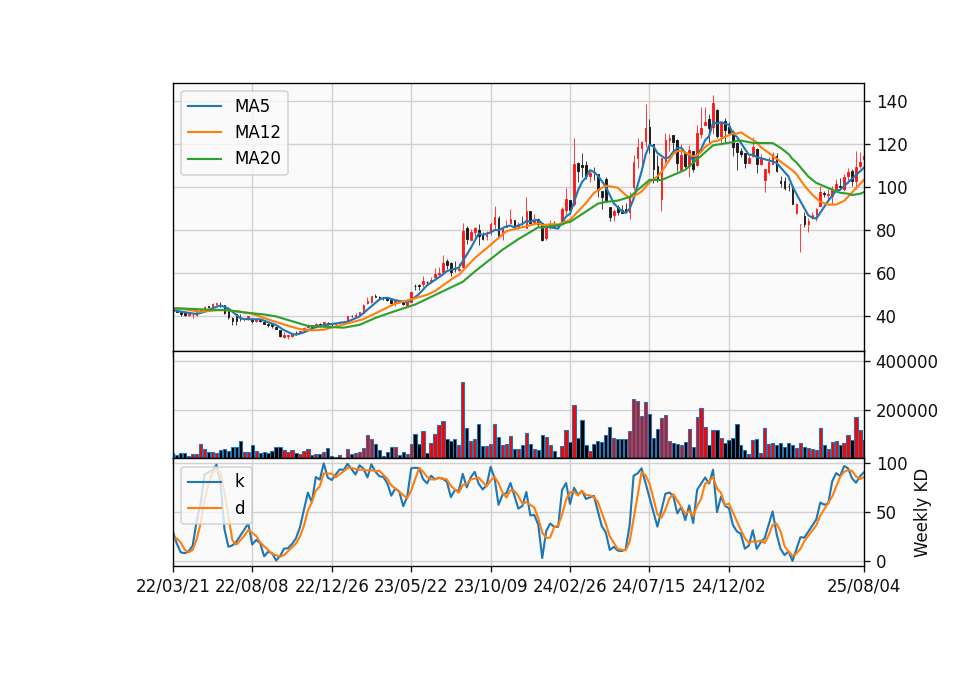
Task: Click the 120 price axis tick label
Action: 892,145
